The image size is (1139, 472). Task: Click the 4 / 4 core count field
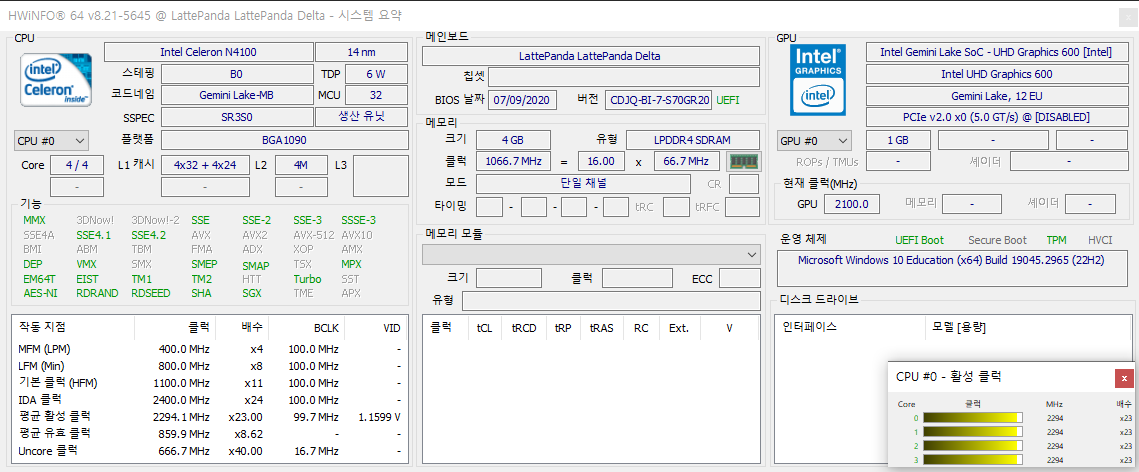point(76,165)
